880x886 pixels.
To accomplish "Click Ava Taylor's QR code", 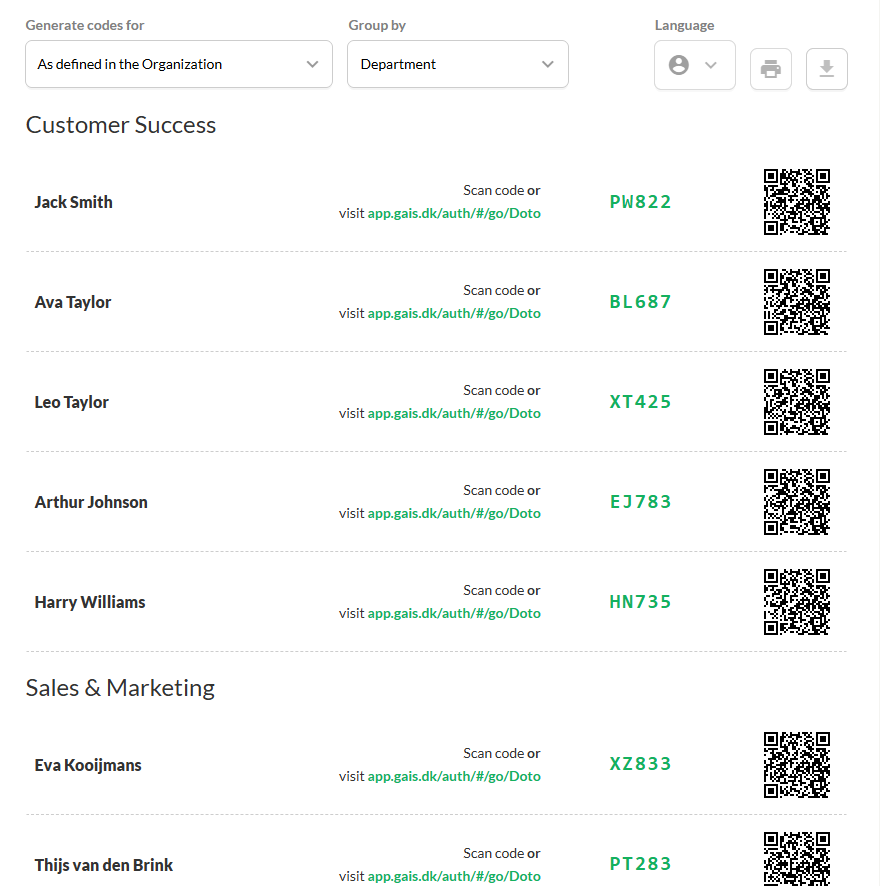I will (x=797, y=302).
